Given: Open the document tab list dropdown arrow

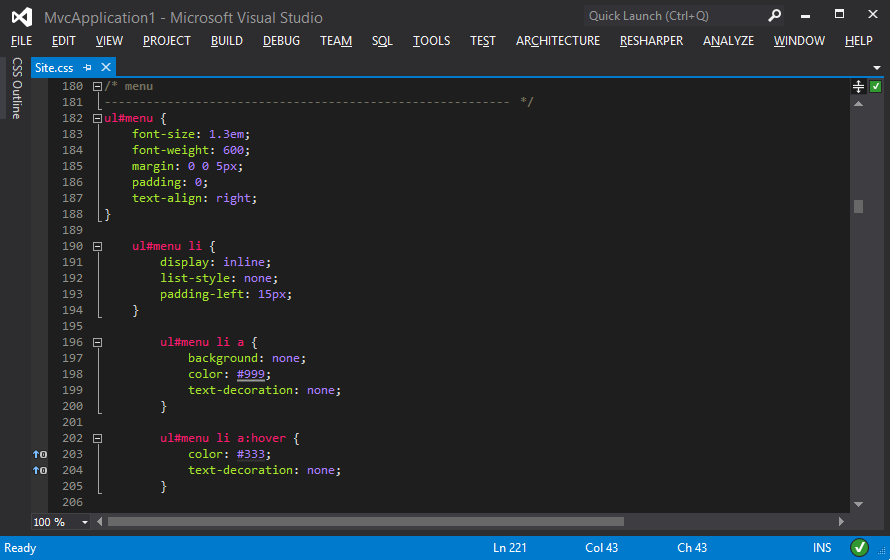Looking at the screenshot, I should point(876,68).
